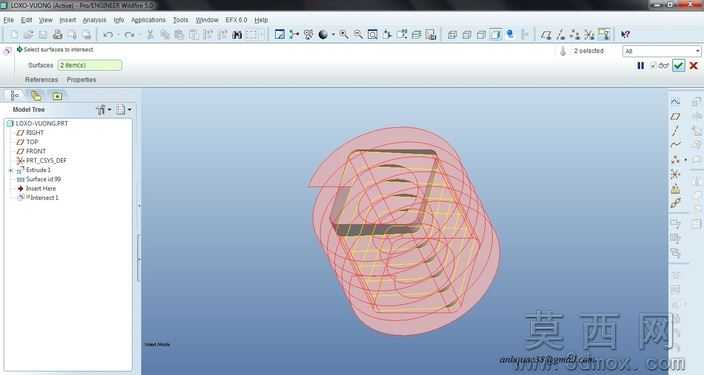Open the Insert menu
Image resolution: width=704 pixels, height=375 pixels.
(68, 20)
